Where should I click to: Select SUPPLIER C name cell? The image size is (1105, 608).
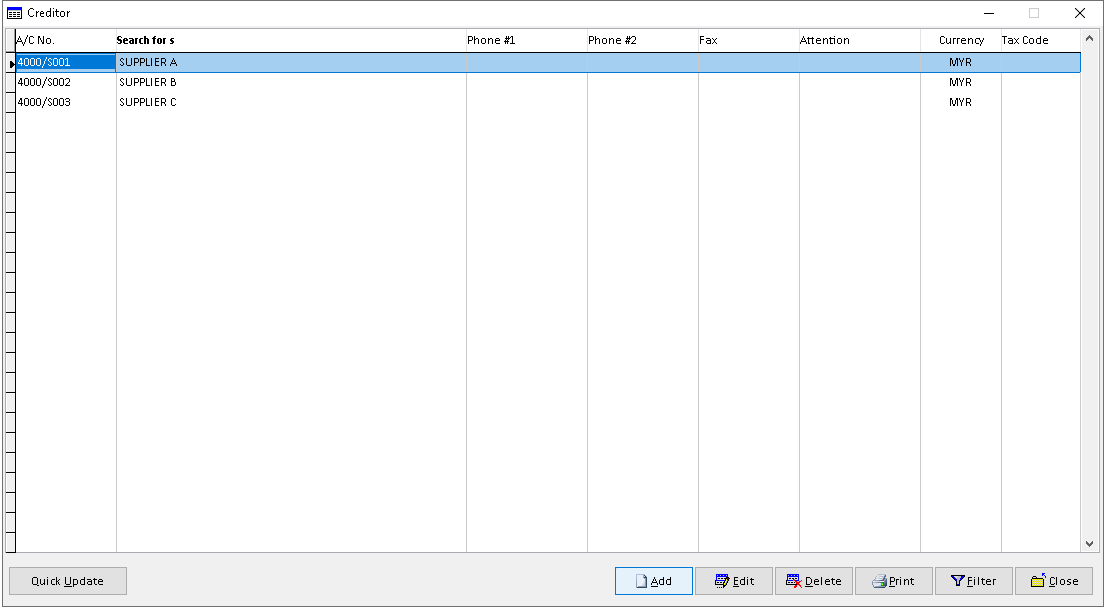click(291, 102)
